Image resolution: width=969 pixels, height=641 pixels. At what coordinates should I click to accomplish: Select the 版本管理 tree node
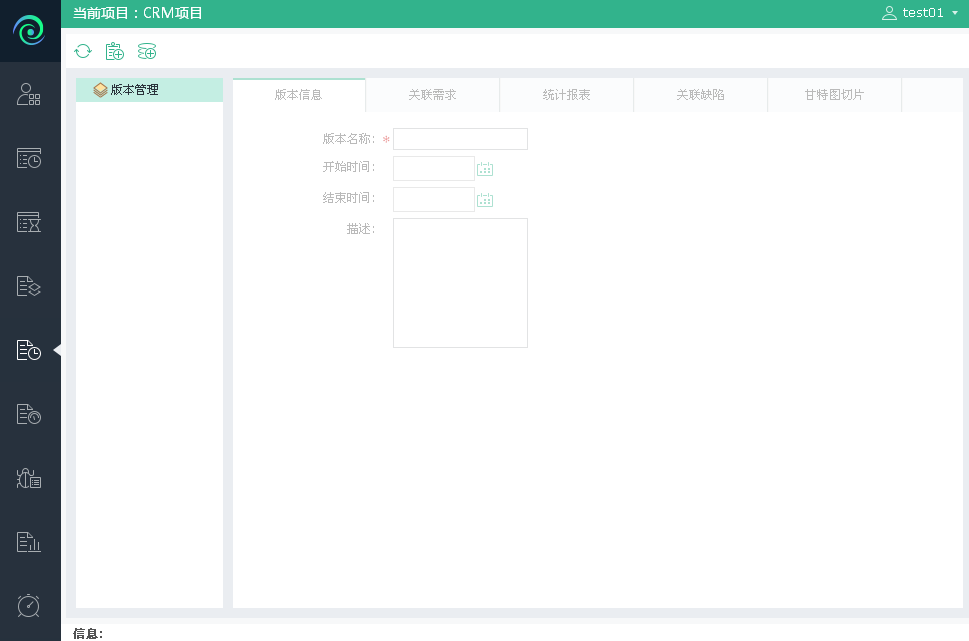pyautogui.click(x=150, y=90)
